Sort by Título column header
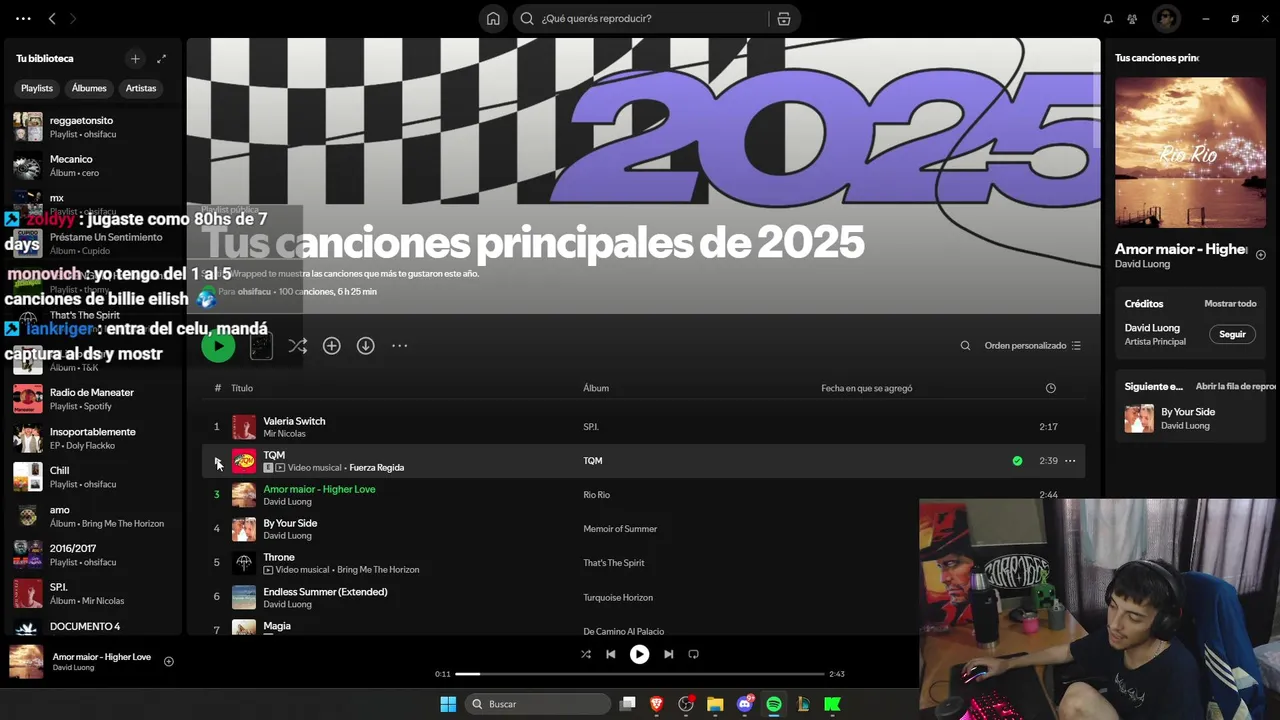Image resolution: width=1280 pixels, height=720 pixels. pyautogui.click(x=242, y=388)
